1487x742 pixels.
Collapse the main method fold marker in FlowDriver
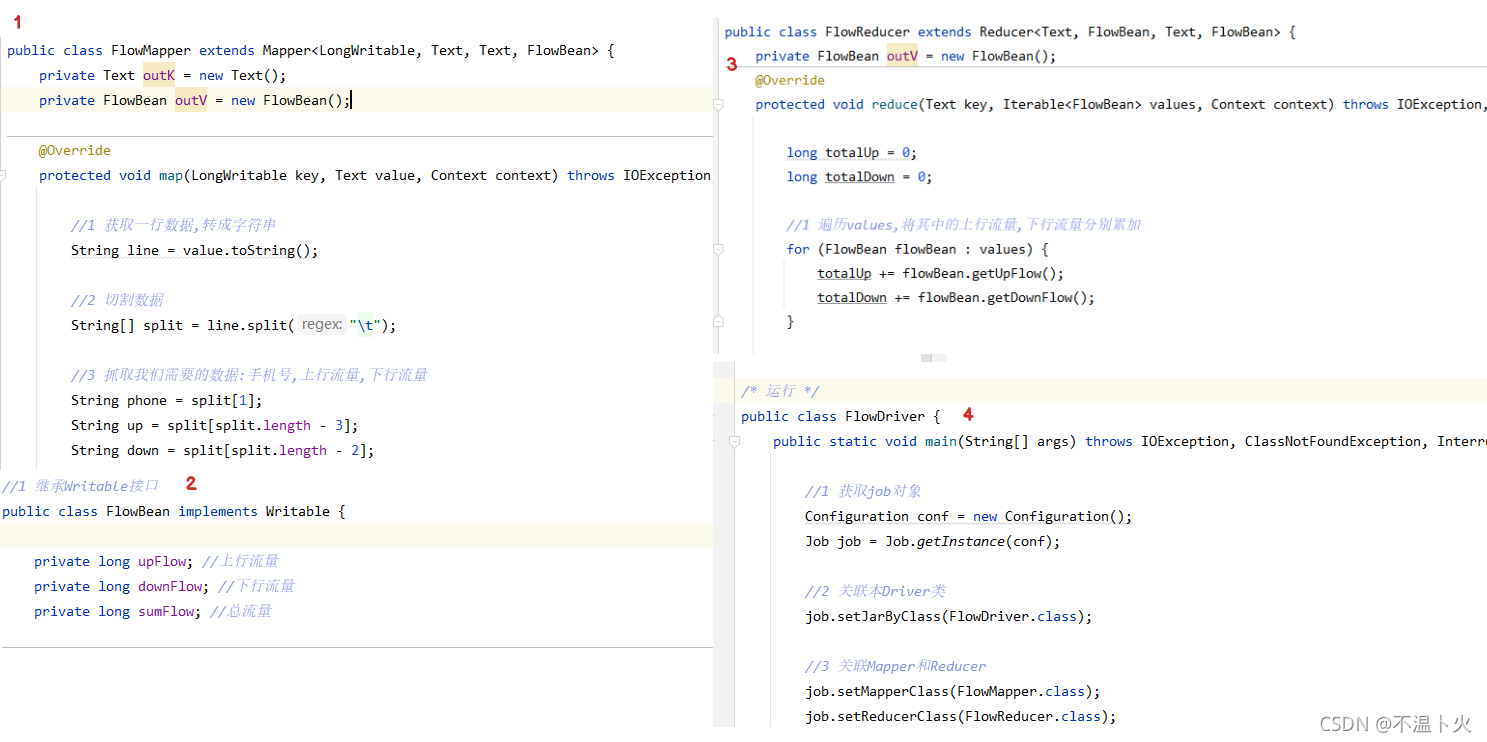coord(735,441)
